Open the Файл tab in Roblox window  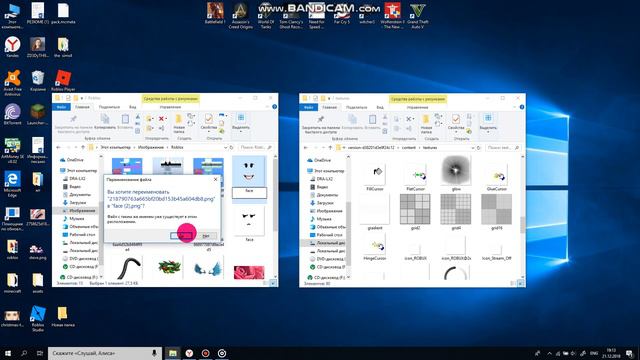(x=61, y=107)
